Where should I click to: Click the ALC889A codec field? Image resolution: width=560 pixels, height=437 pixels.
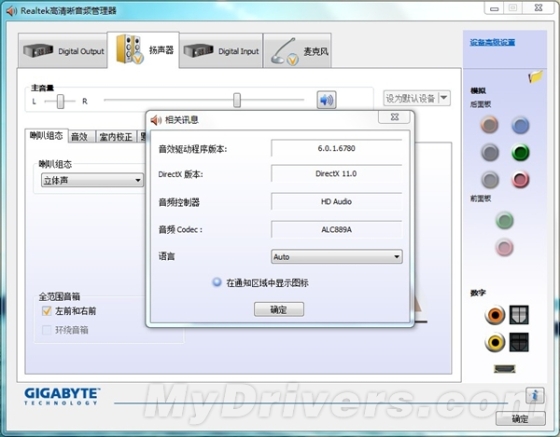pos(336,230)
